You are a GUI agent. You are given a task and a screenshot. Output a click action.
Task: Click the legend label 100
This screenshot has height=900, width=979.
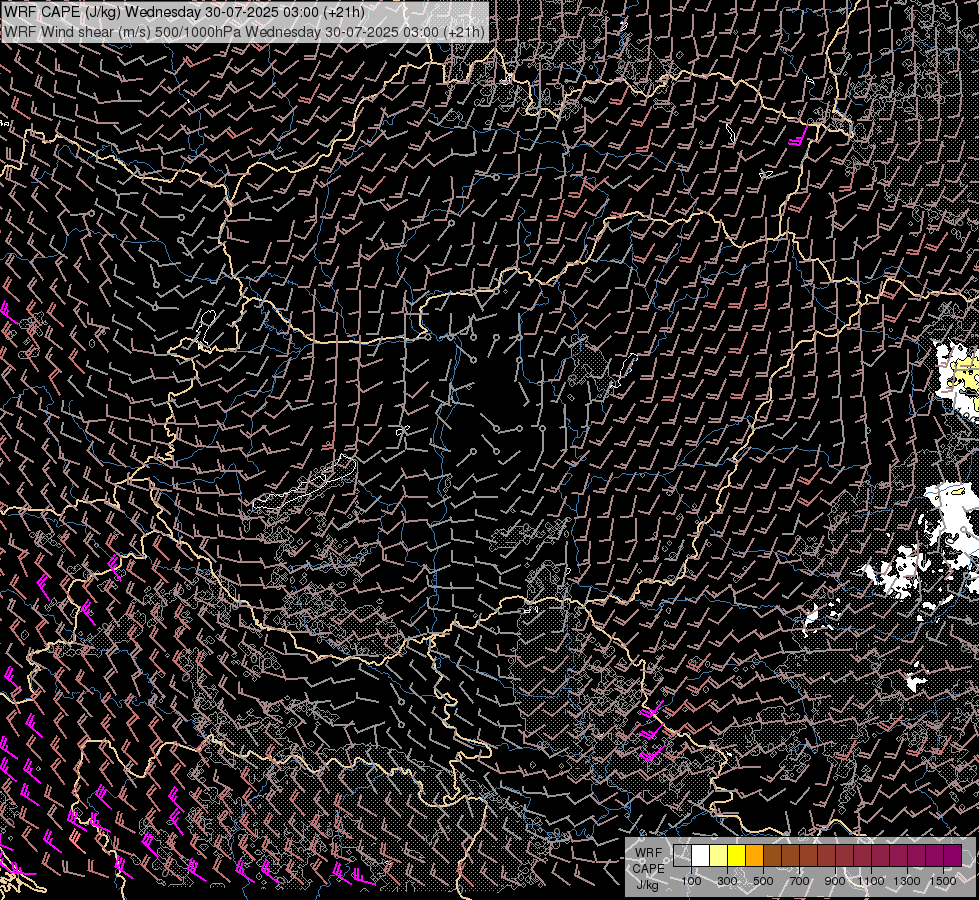point(691,881)
